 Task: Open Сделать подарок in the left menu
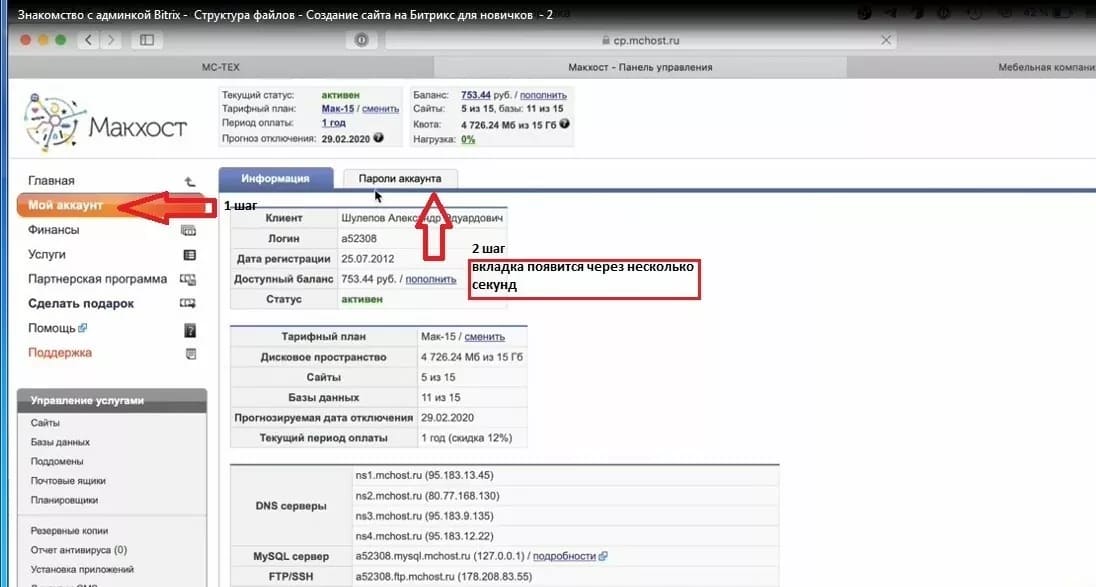tap(81, 303)
